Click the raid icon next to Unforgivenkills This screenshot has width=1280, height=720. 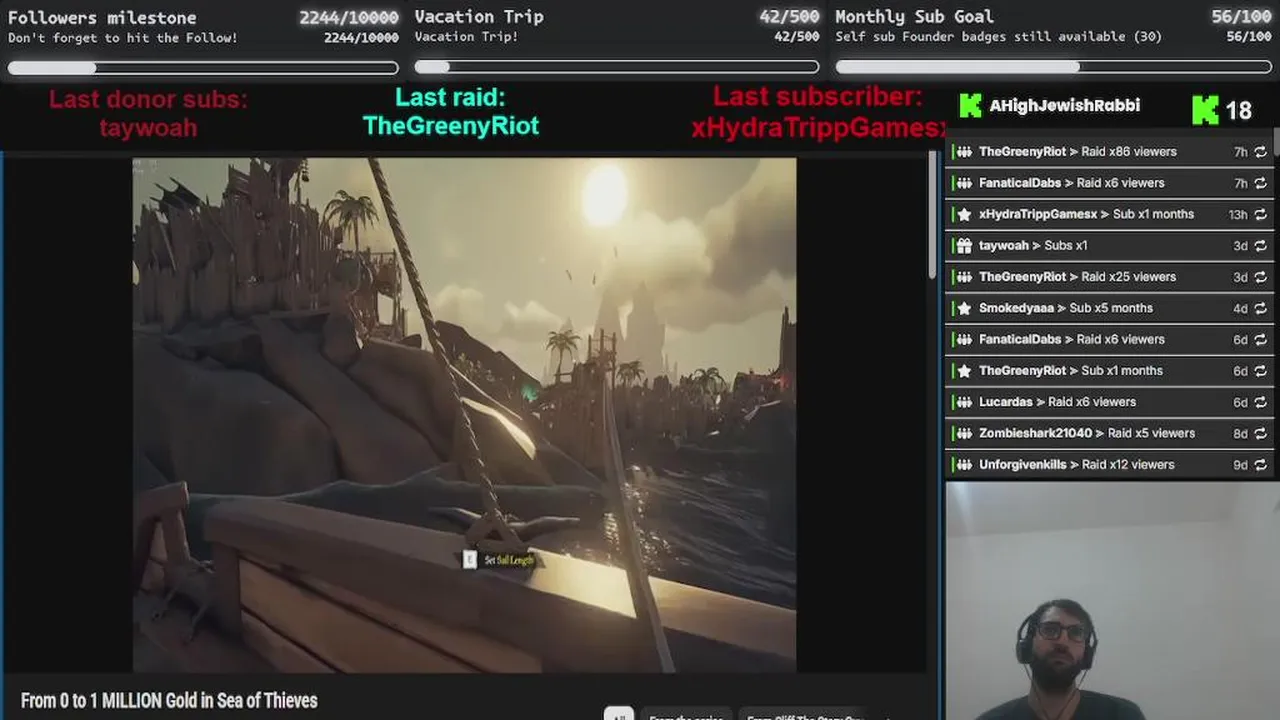pyautogui.click(x=964, y=464)
